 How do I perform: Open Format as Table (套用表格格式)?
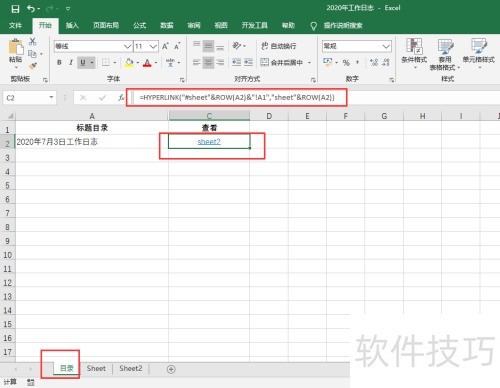(445, 54)
